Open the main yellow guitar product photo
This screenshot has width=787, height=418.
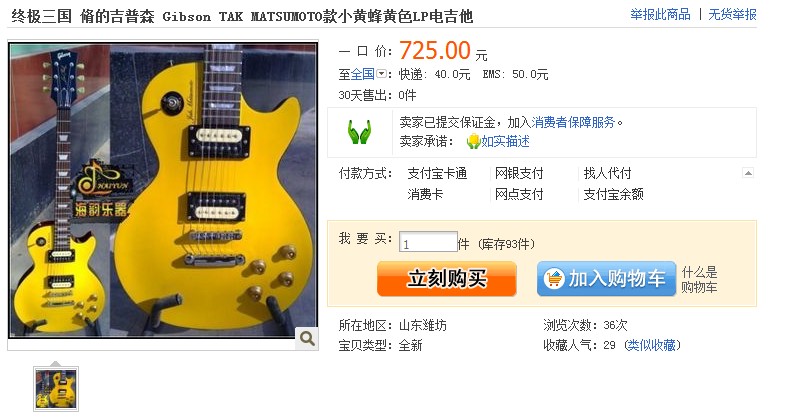163,191
